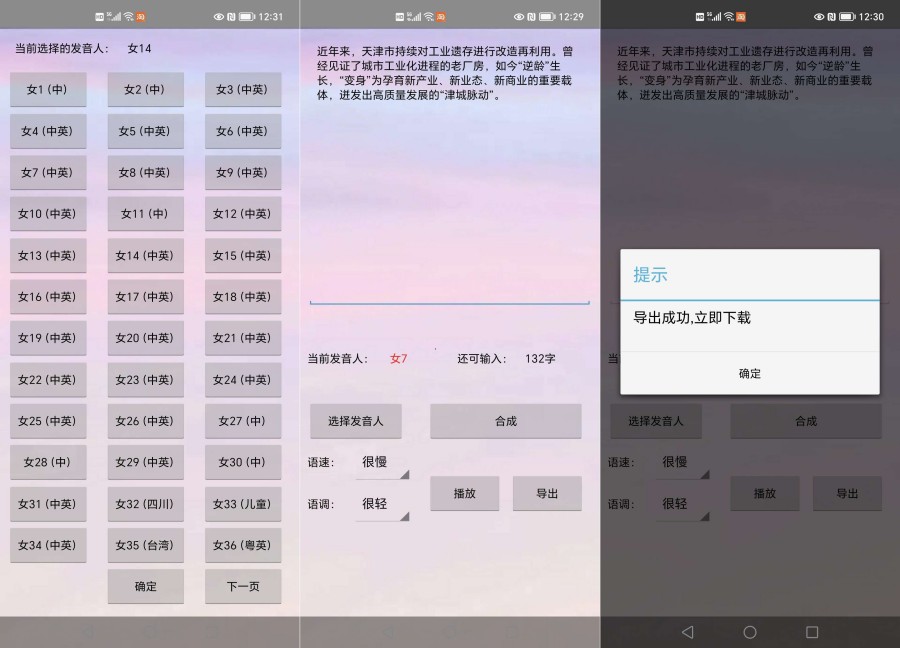Click the text input area with 天津市 paragraph

click(449, 171)
